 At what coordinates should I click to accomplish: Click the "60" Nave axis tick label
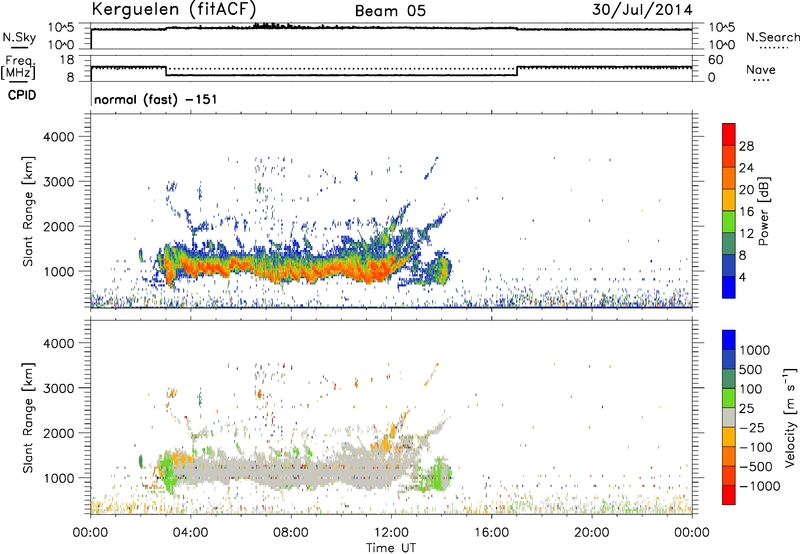[715, 60]
